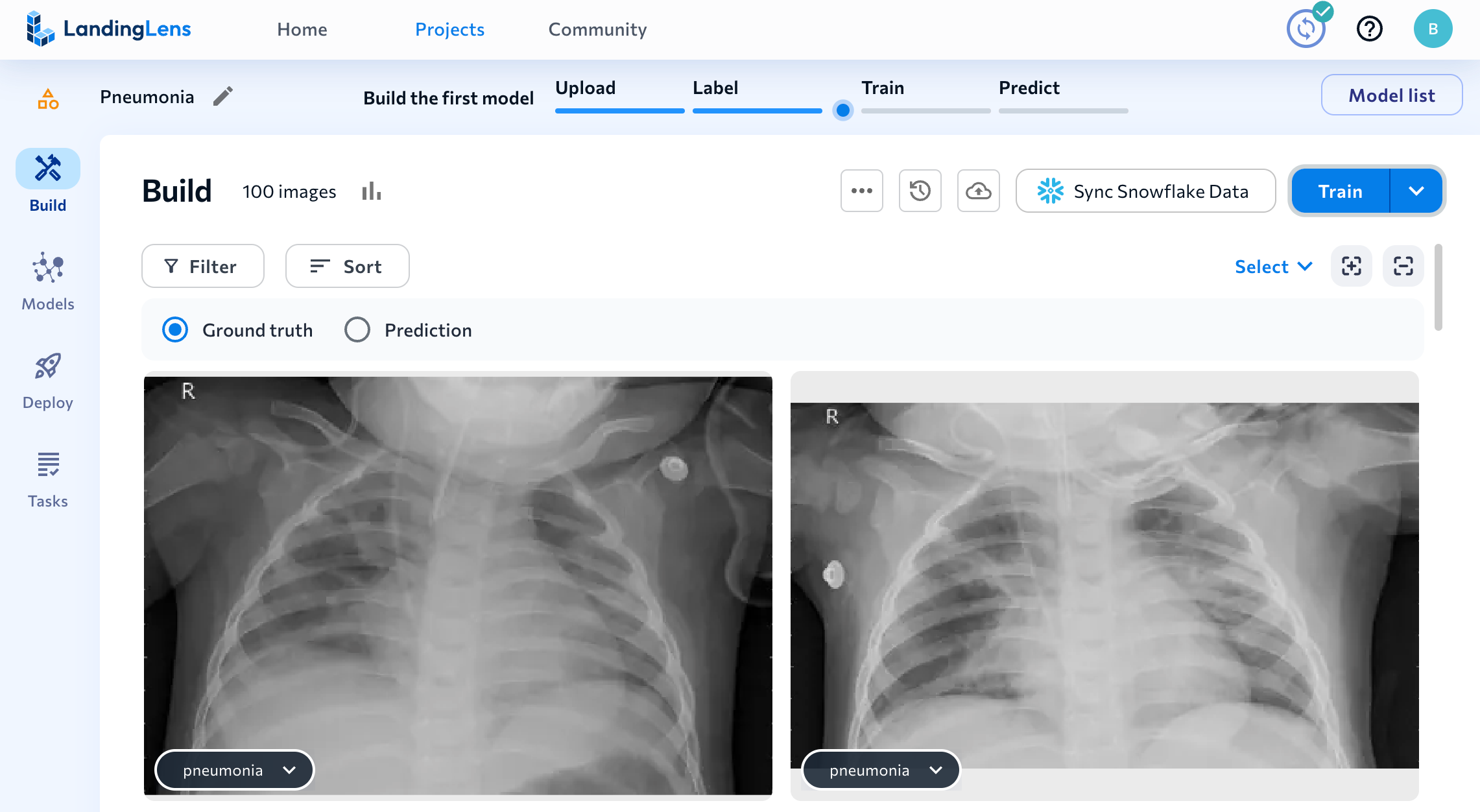
Task: Click Sync Snowflake Data
Action: [1145, 191]
